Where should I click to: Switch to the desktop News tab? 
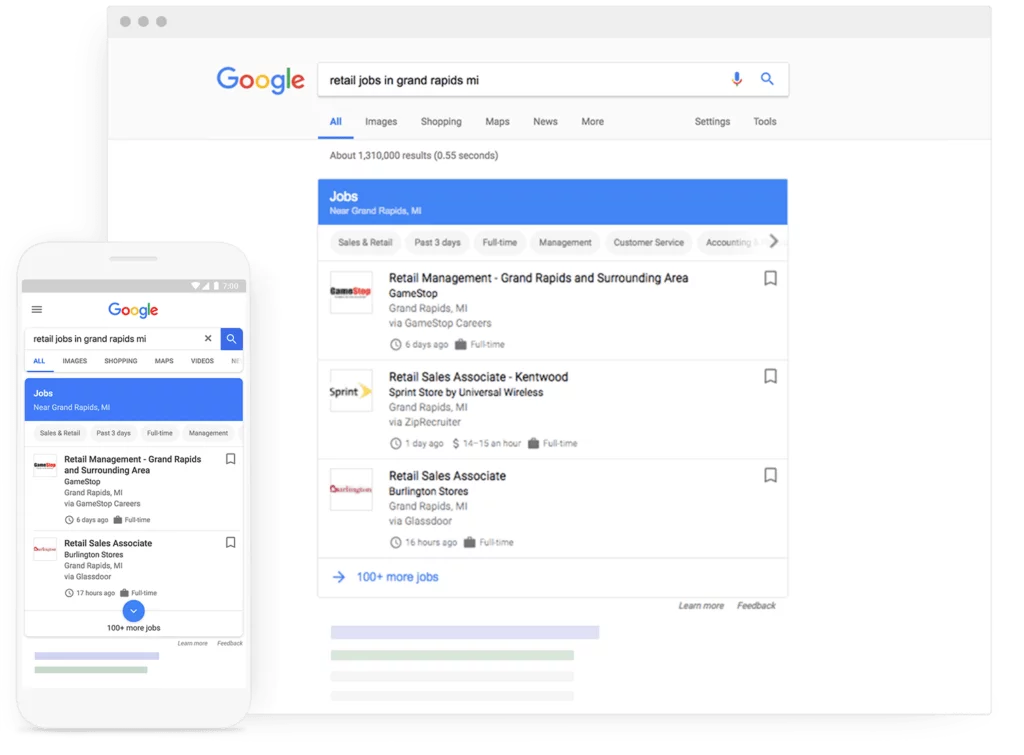pyautogui.click(x=545, y=122)
